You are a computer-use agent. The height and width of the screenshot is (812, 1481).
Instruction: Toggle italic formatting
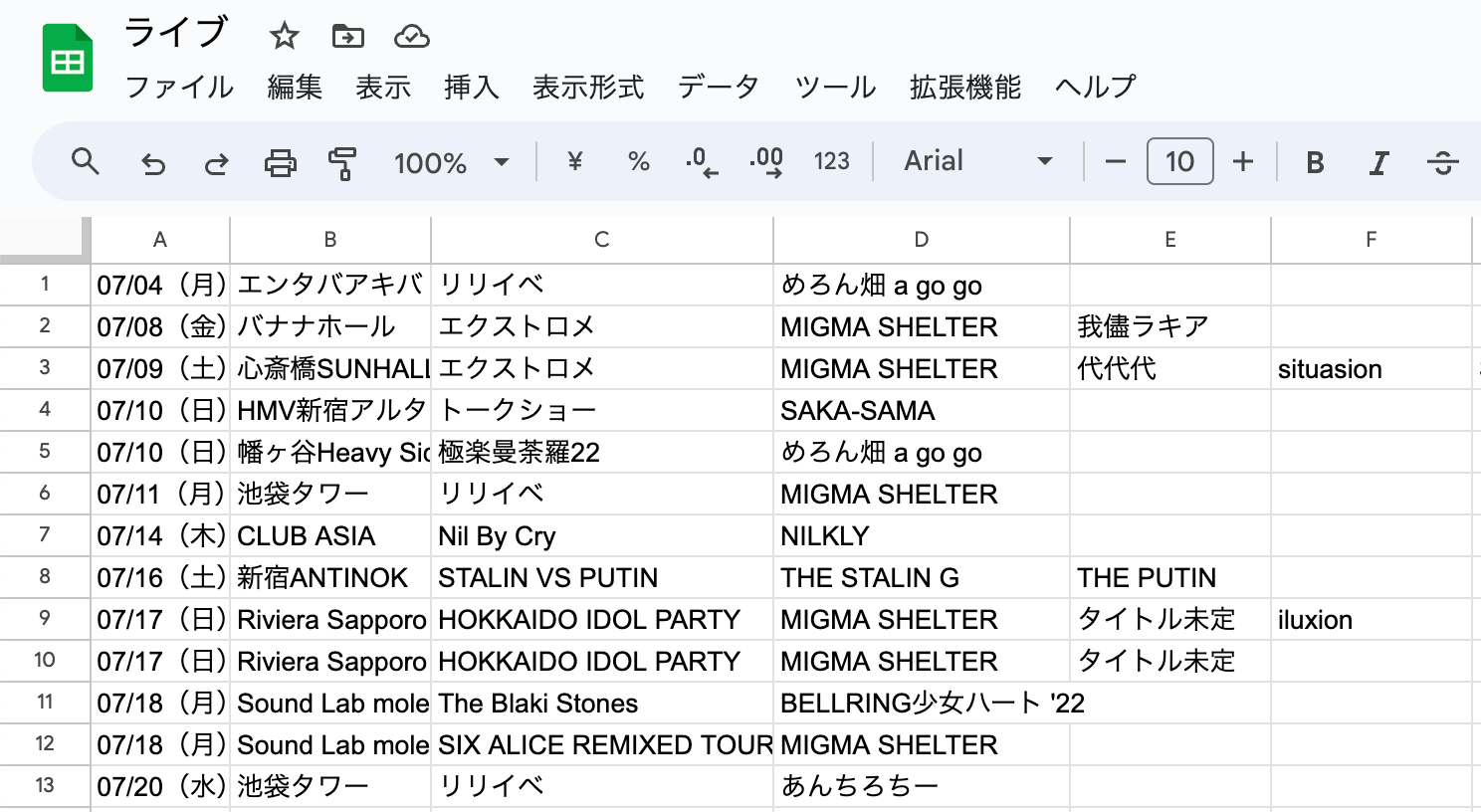coord(1378,162)
